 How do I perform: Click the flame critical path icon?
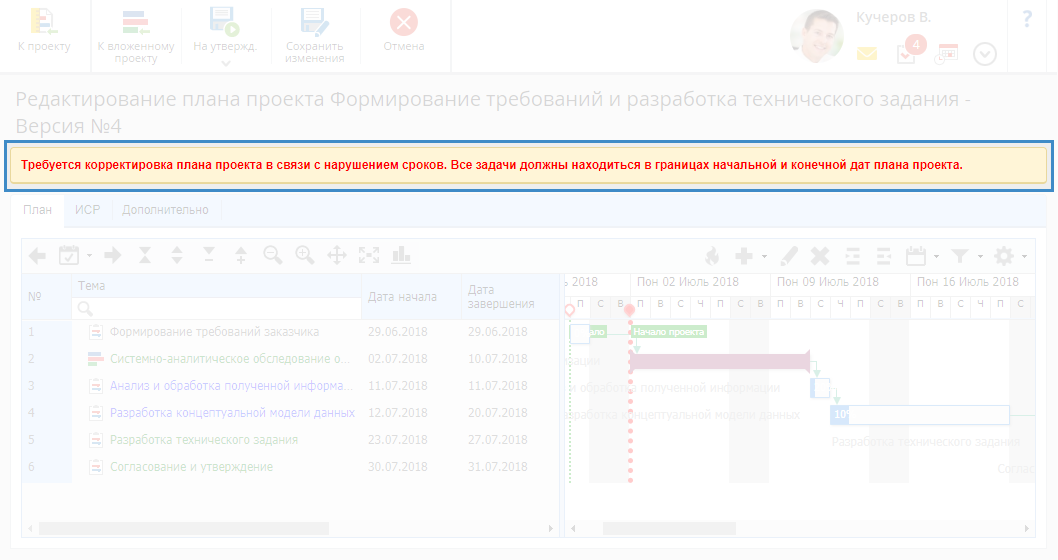tap(712, 256)
